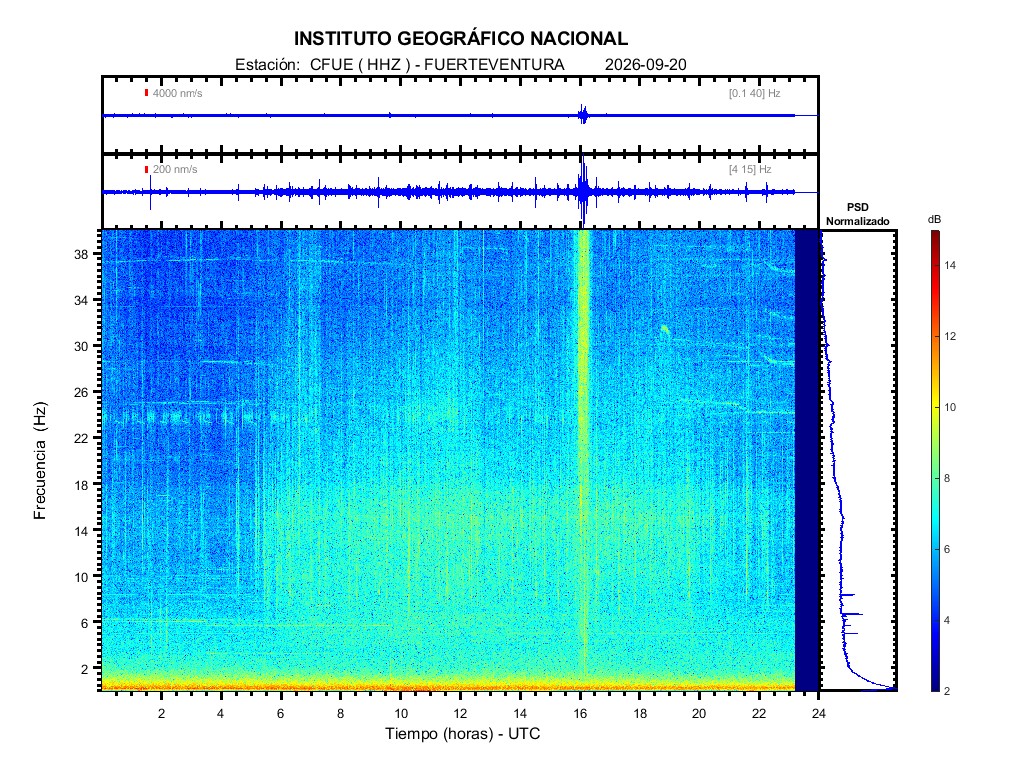Click the dark blue bottom of the dB colorbar
This screenshot has height=768, width=1024.
click(935, 684)
